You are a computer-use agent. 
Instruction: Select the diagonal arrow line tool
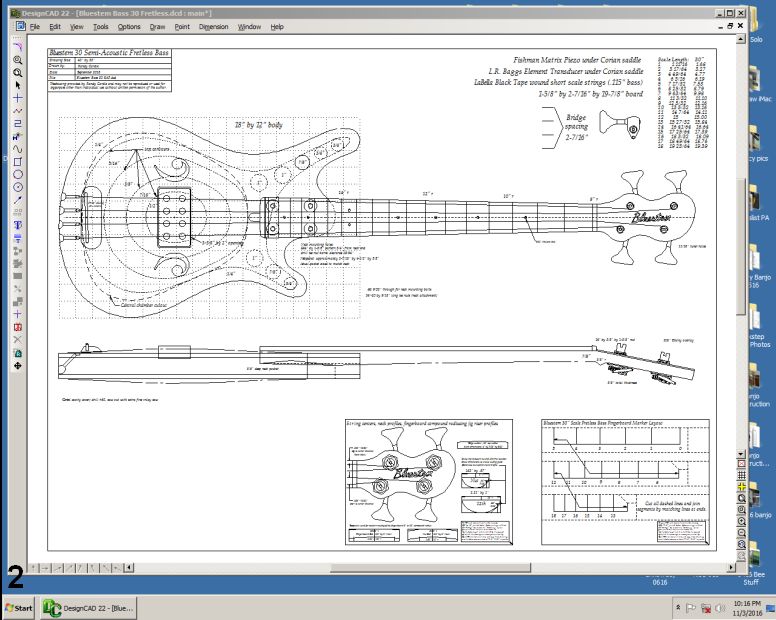[17, 200]
